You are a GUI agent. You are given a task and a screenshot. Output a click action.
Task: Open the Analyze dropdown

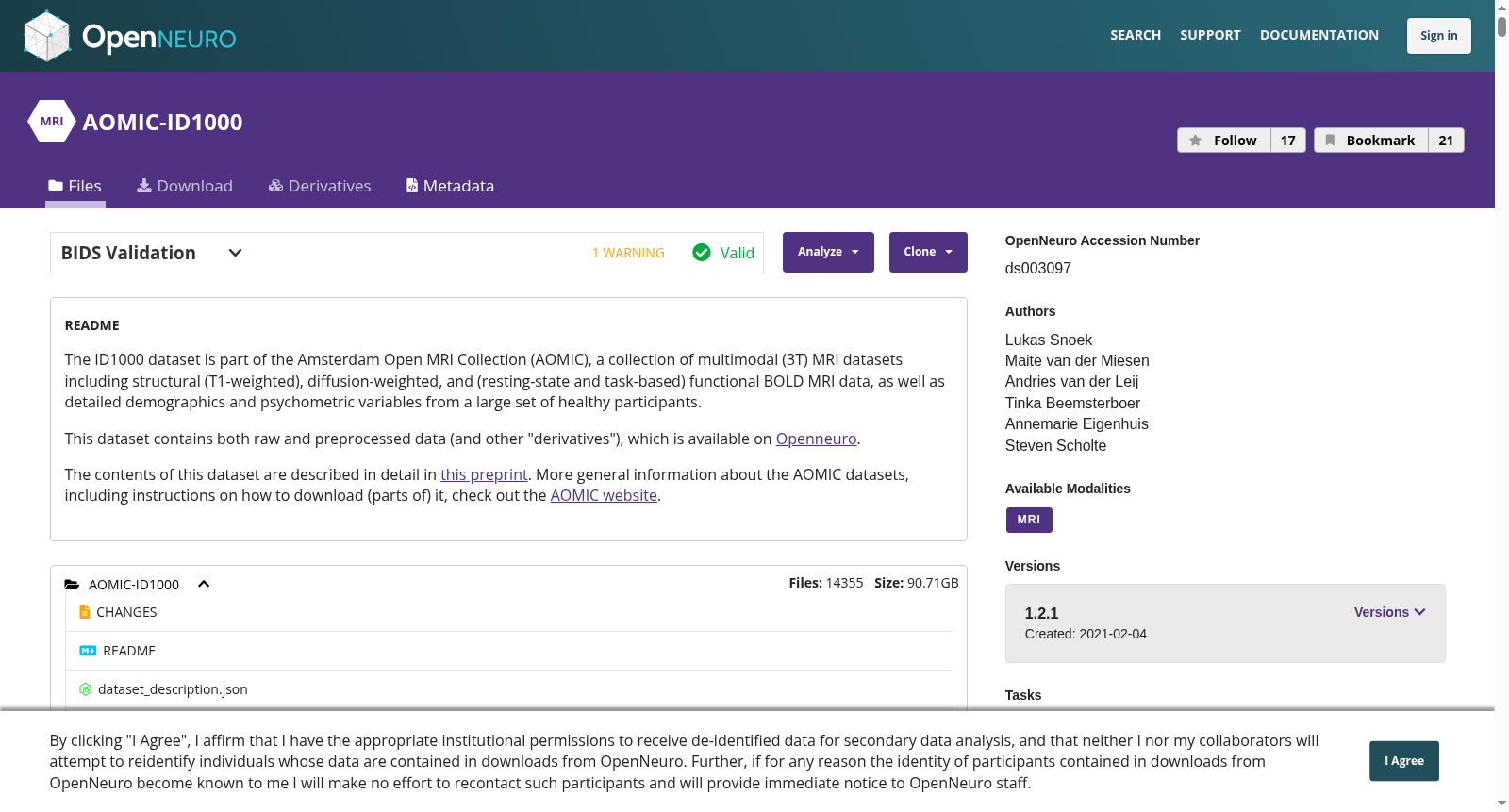(828, 252)
